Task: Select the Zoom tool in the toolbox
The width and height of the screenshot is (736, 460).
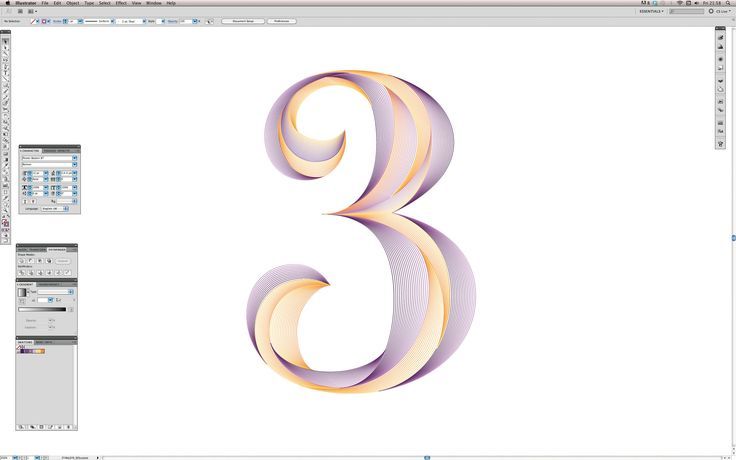Action: tap(5, 215)
